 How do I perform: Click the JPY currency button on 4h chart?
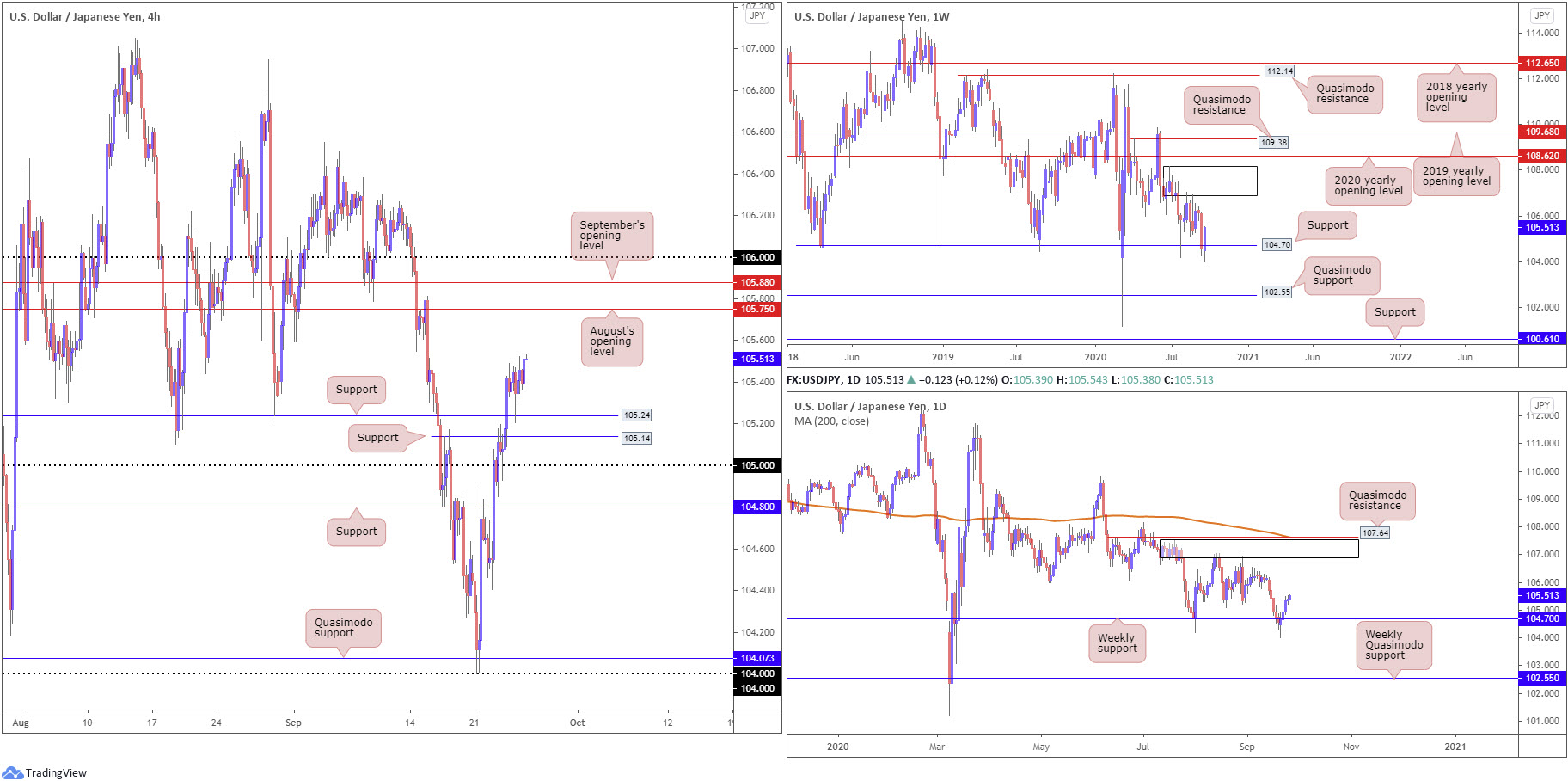pyautogui.click(x=757, y=15)
